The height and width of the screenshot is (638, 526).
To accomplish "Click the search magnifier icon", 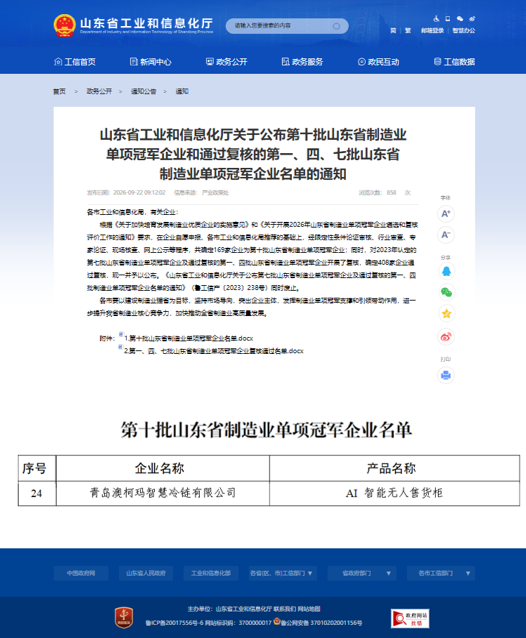I will click(x=336, y=26).
